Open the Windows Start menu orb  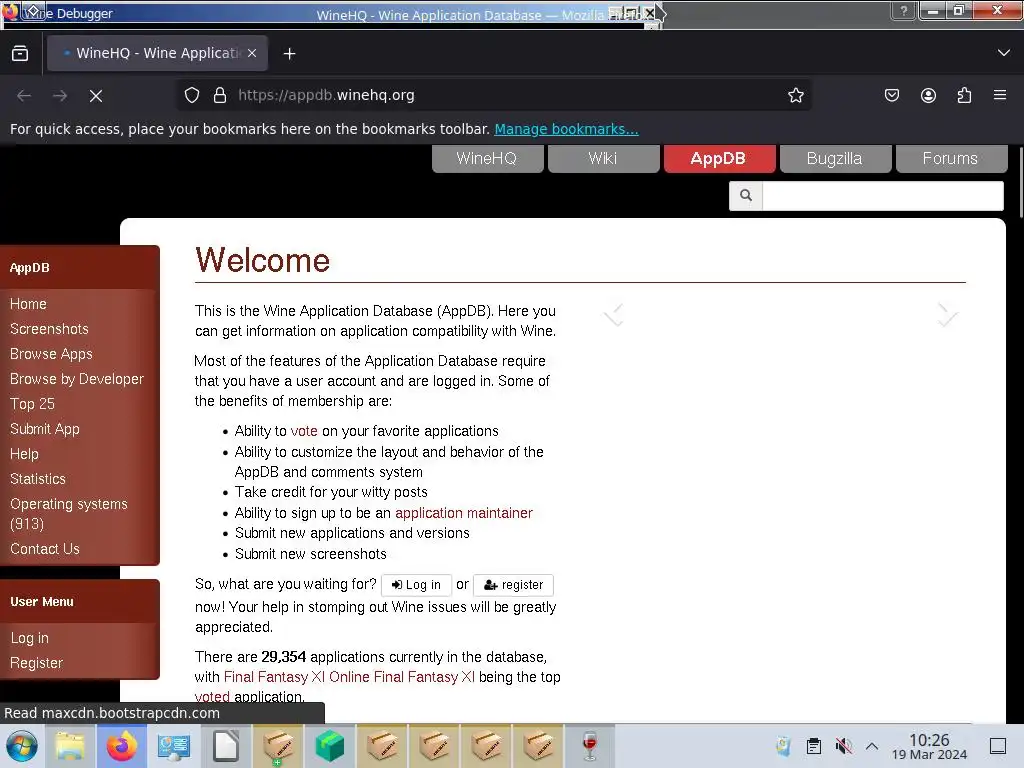22,746
